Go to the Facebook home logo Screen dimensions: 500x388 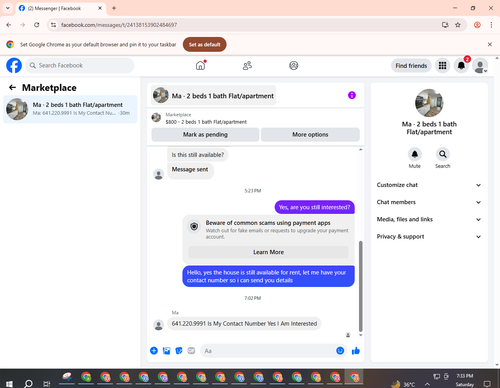(14, 65)
